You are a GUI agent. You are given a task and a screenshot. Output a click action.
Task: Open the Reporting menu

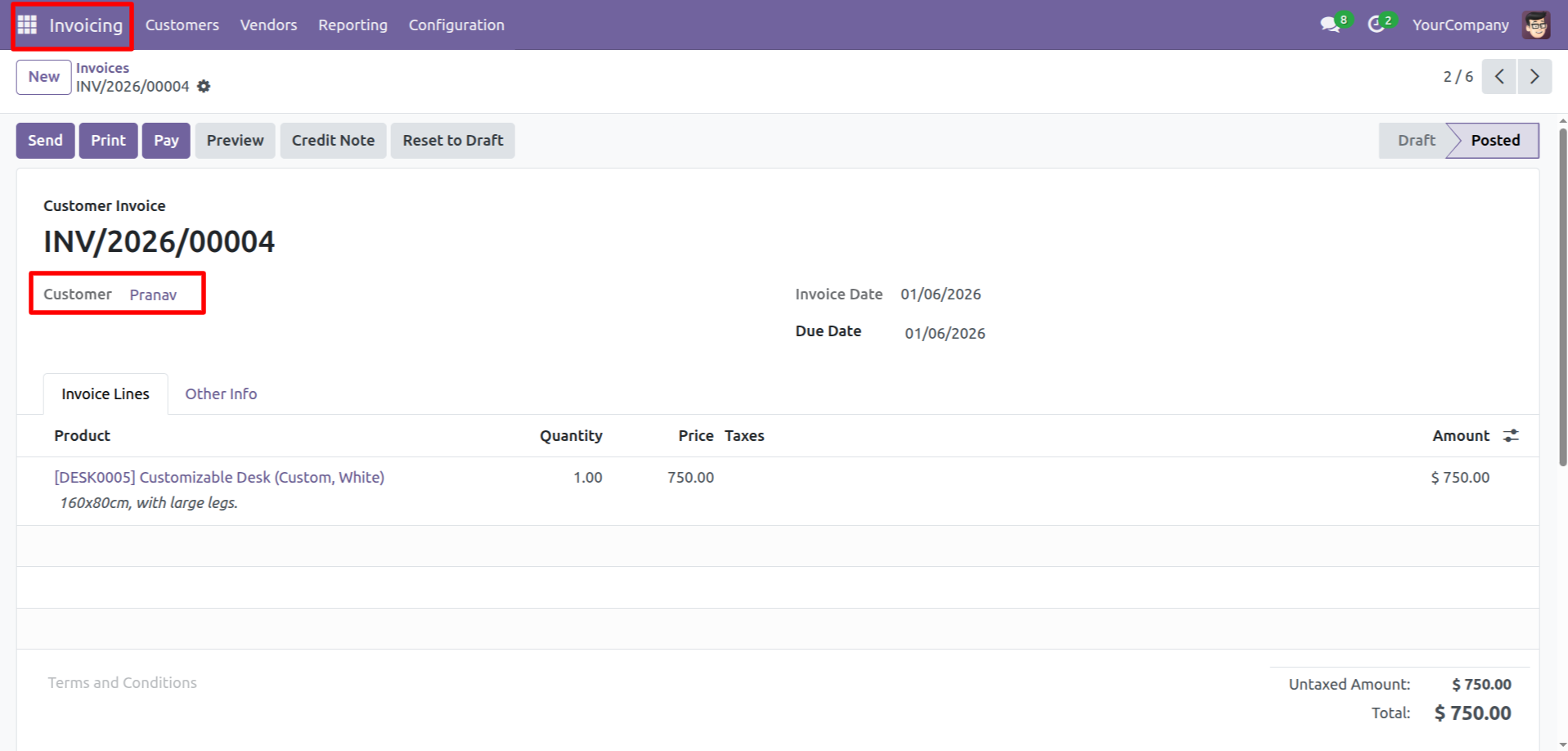pyautogui.click(x=353, y=25)
